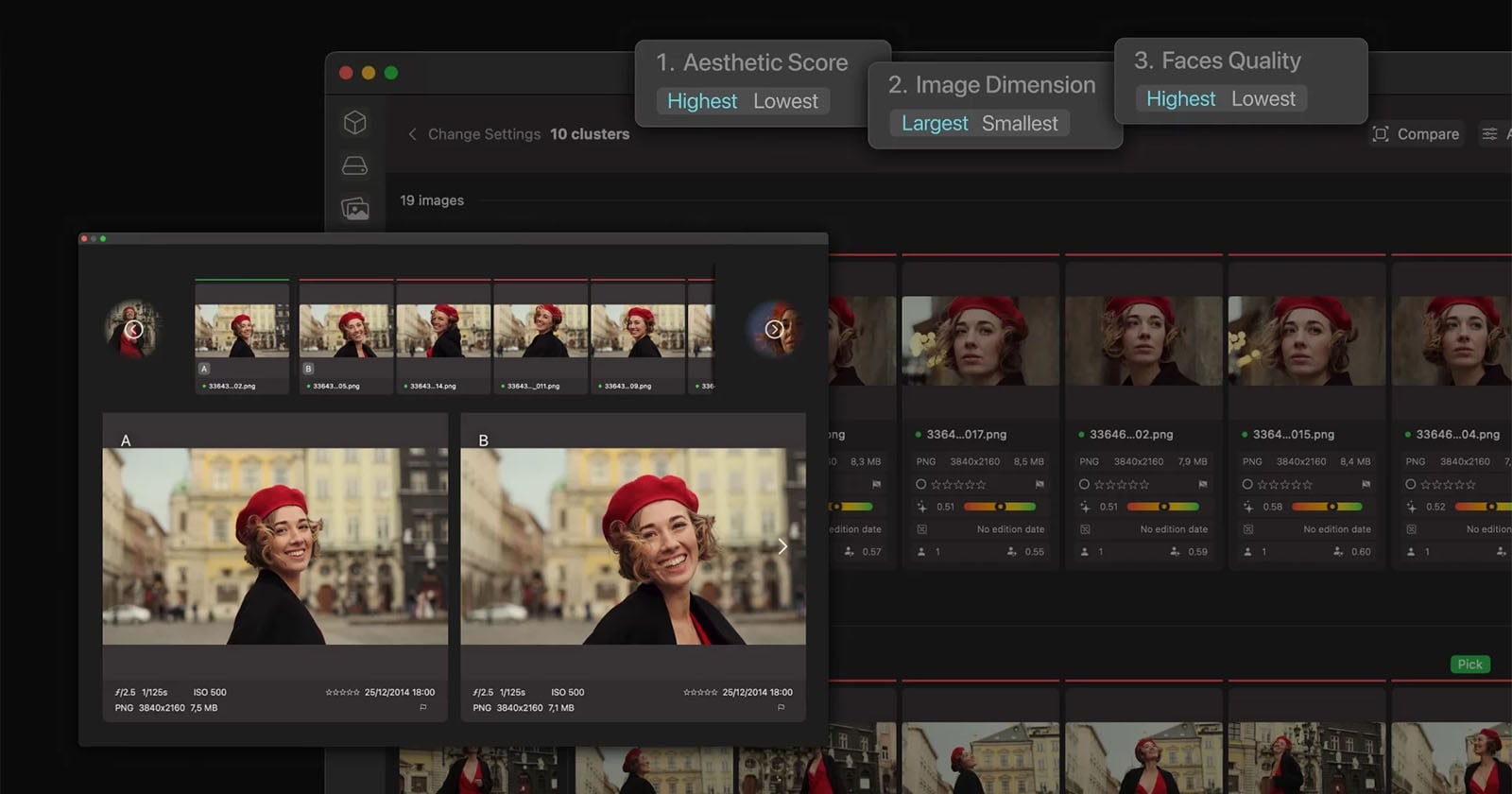Choose Highest under Faces Quality
Screen dimensions: 1512x794
[x=1180, y=99]
